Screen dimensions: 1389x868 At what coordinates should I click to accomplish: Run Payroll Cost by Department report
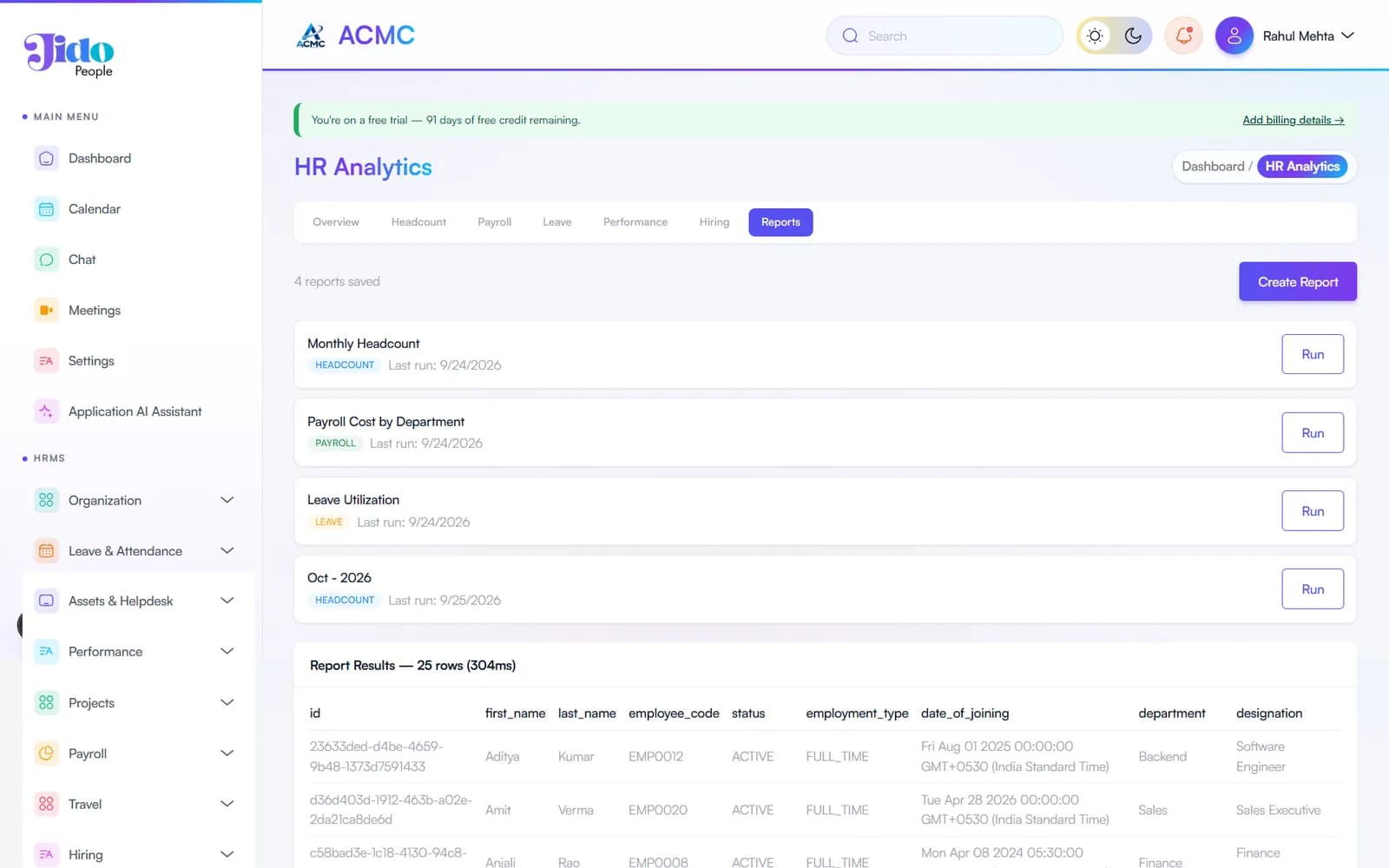[1313, 433]
